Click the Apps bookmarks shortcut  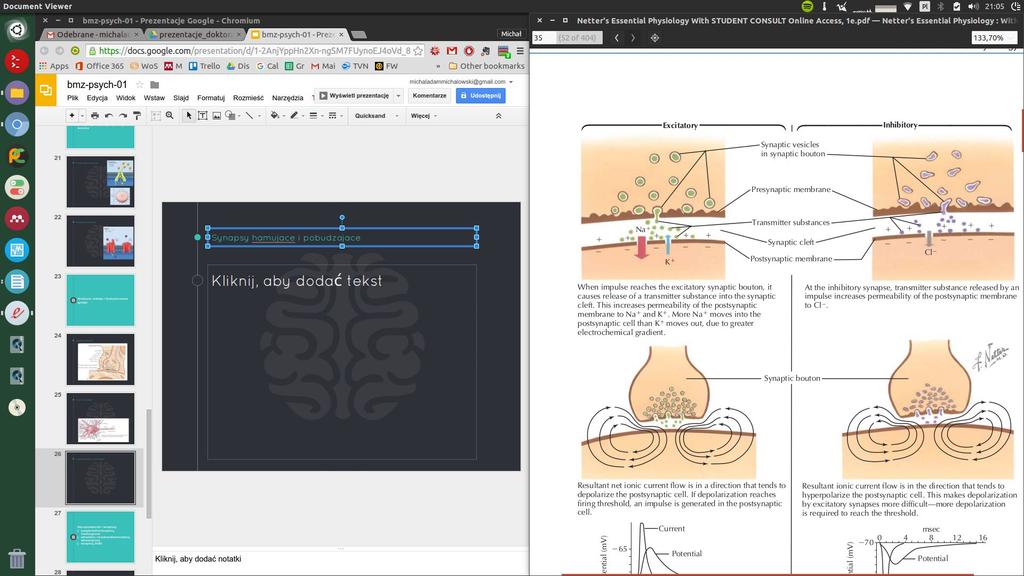(x=54, y=66)
